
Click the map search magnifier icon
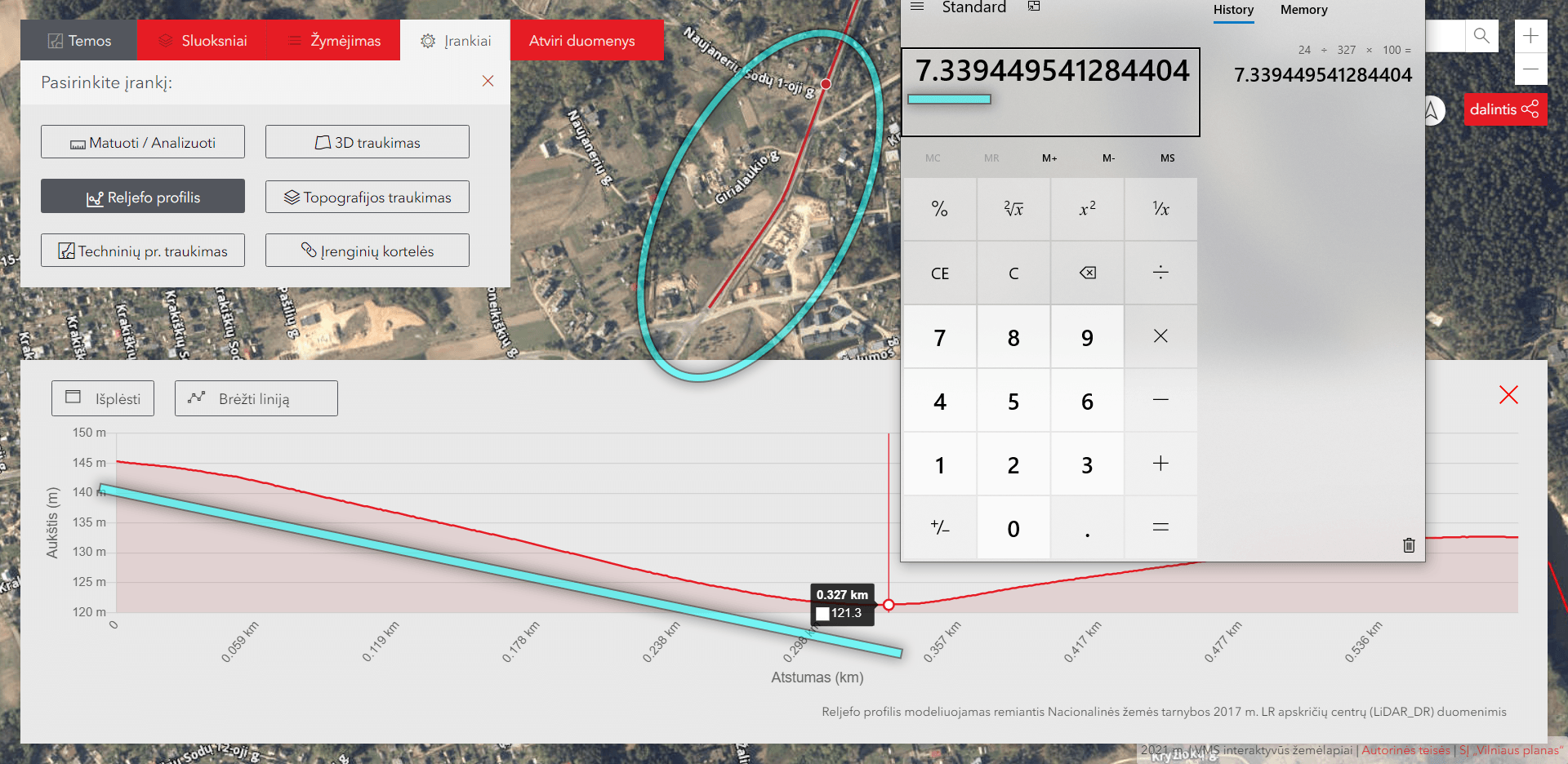tap(1481, 36)
